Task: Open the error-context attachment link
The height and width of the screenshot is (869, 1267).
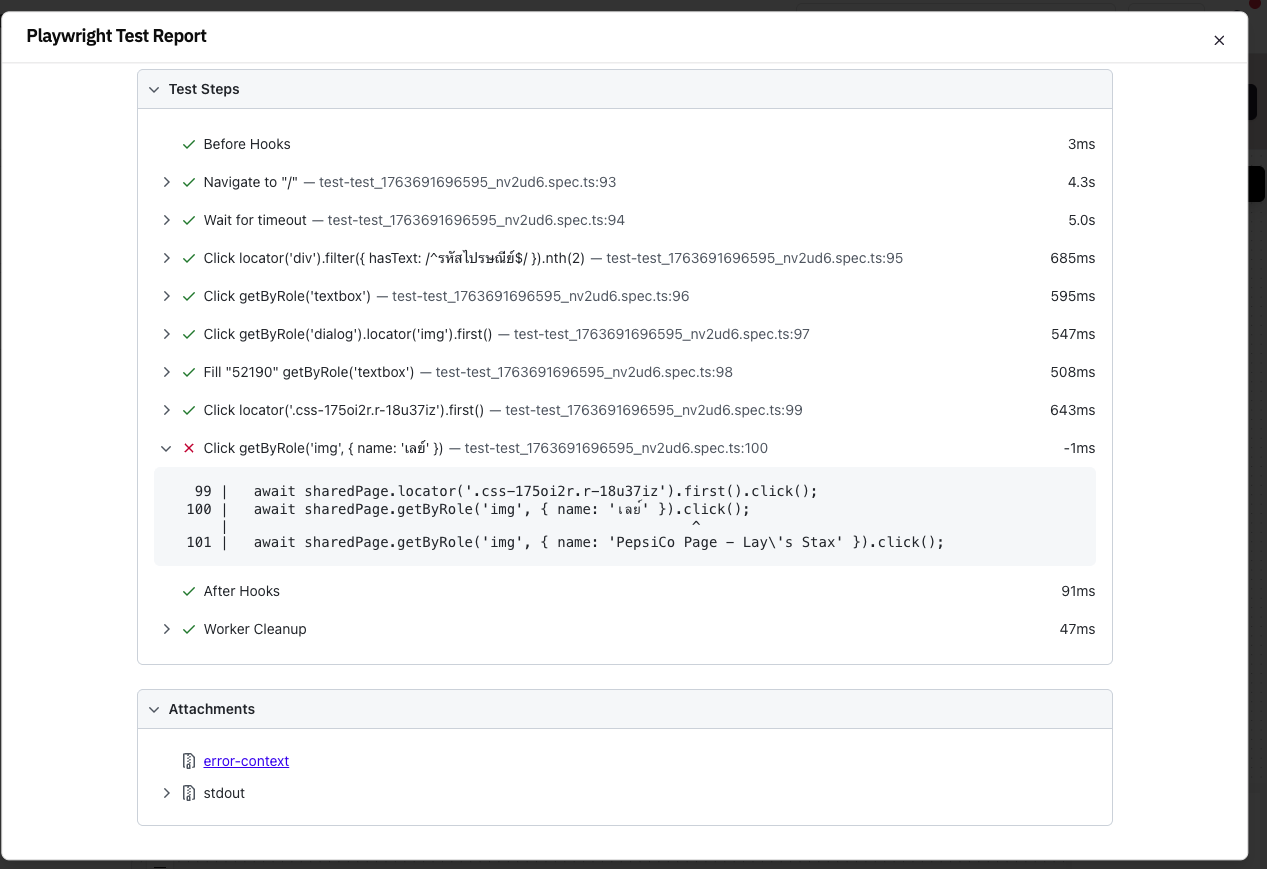Action: pyautogui.click(x=246, y=761)
